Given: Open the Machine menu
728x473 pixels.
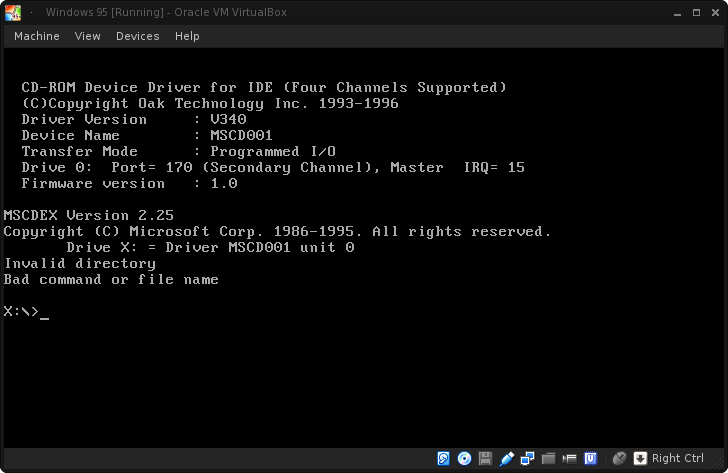Looking at the screenshot, I should coord(37,36).
